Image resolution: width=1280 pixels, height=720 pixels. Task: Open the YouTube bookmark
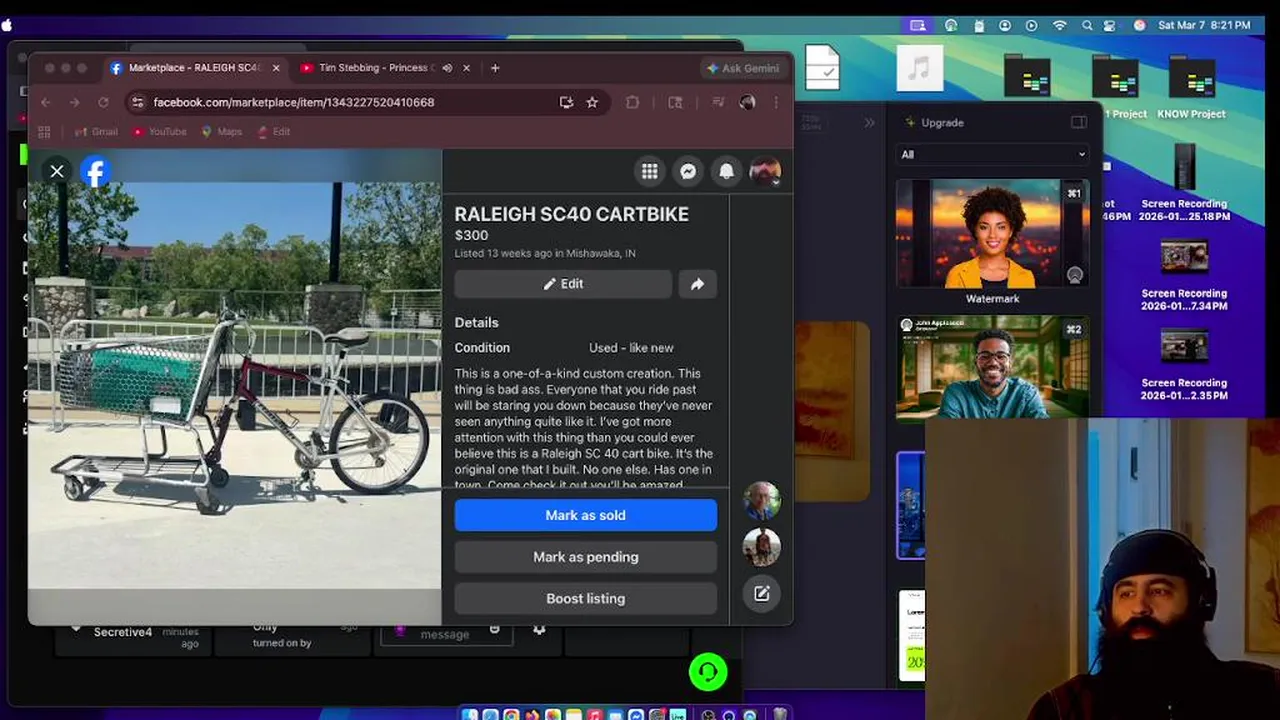159,132
